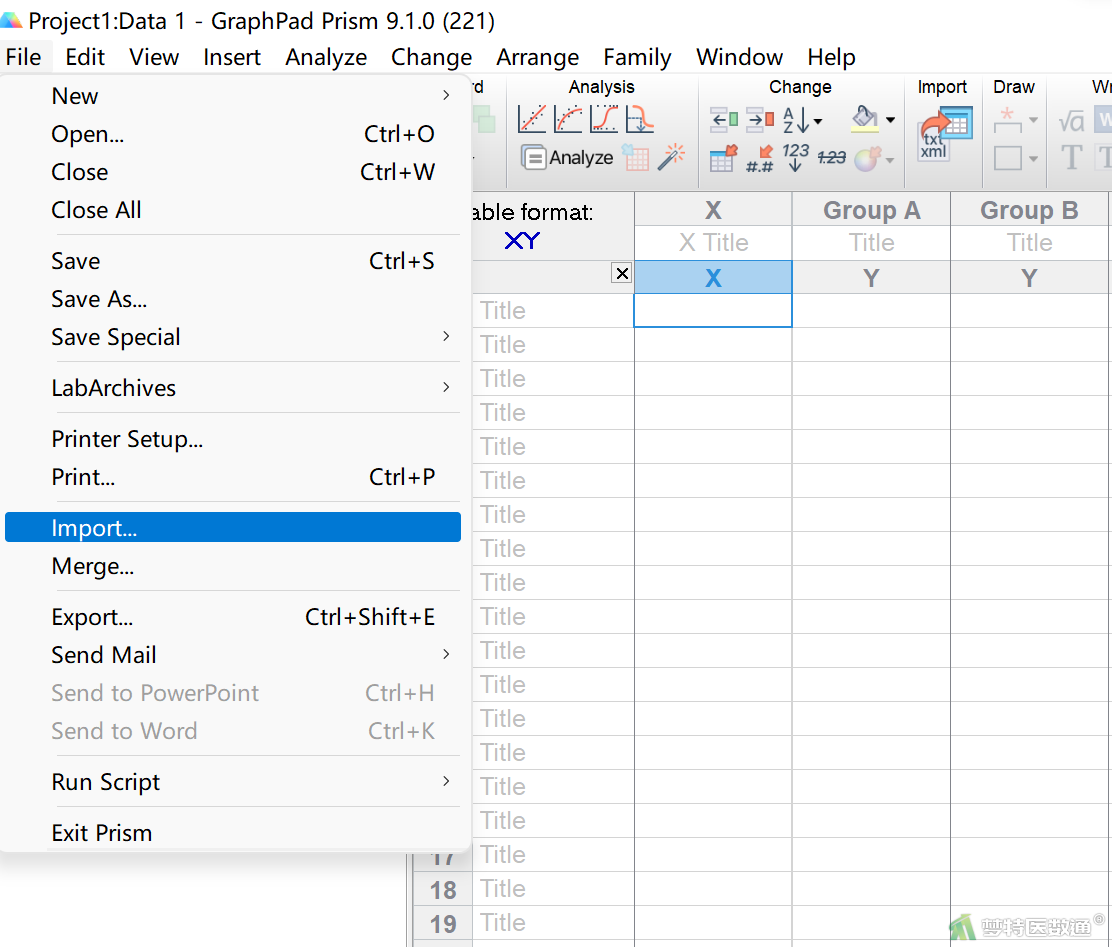This screenshot has width=1112, height=947.
Task: Select Printer Setup... menu entry
Action: (x=233, y=439)
